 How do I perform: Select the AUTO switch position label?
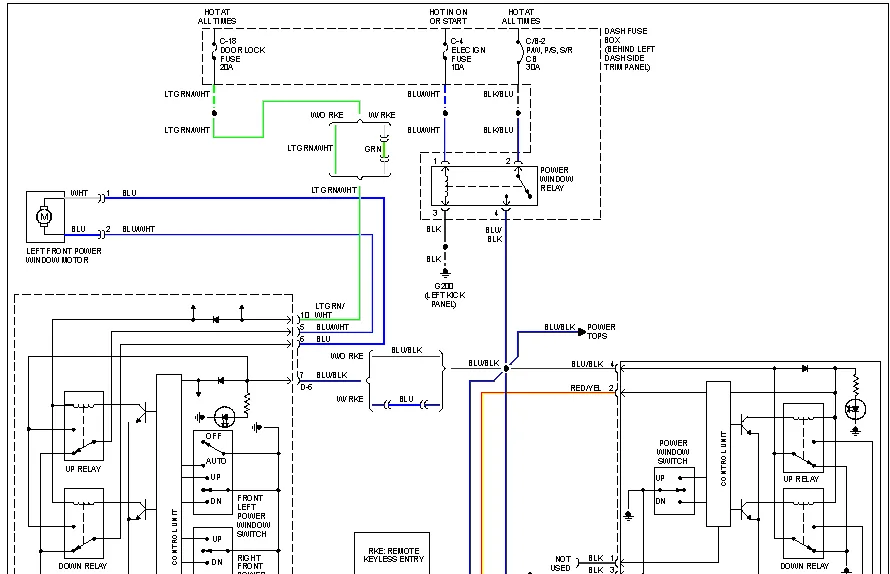click(216, 461)
